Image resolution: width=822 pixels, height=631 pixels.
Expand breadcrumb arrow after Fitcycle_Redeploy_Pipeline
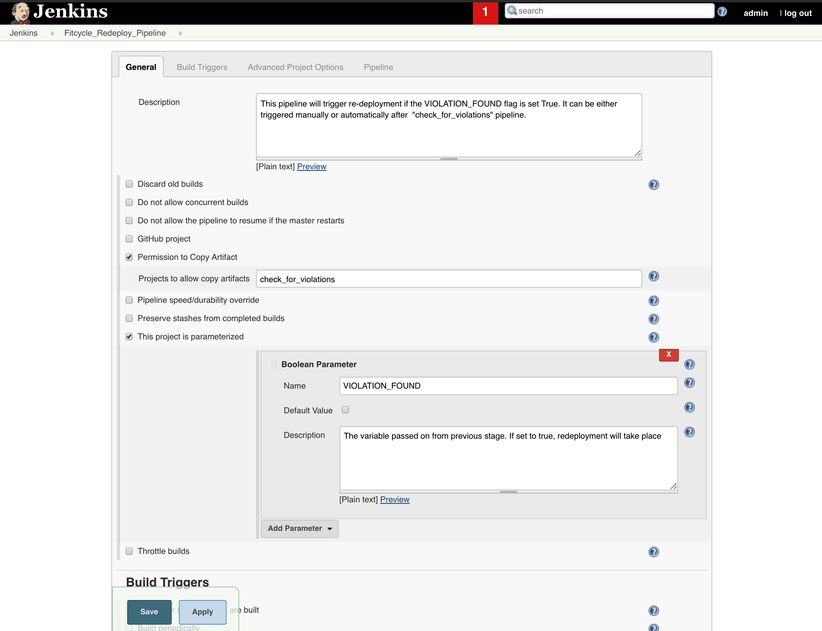coord(180,33)
